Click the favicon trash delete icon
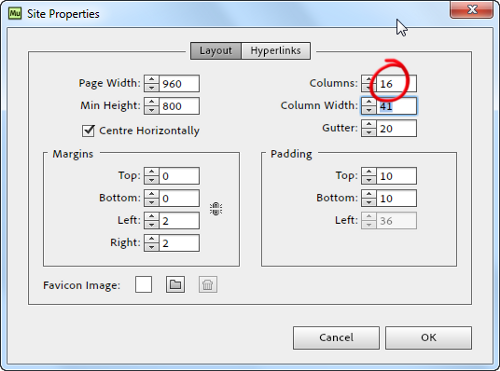The height and width of the screenshot is (371, 500). [208, 285]
